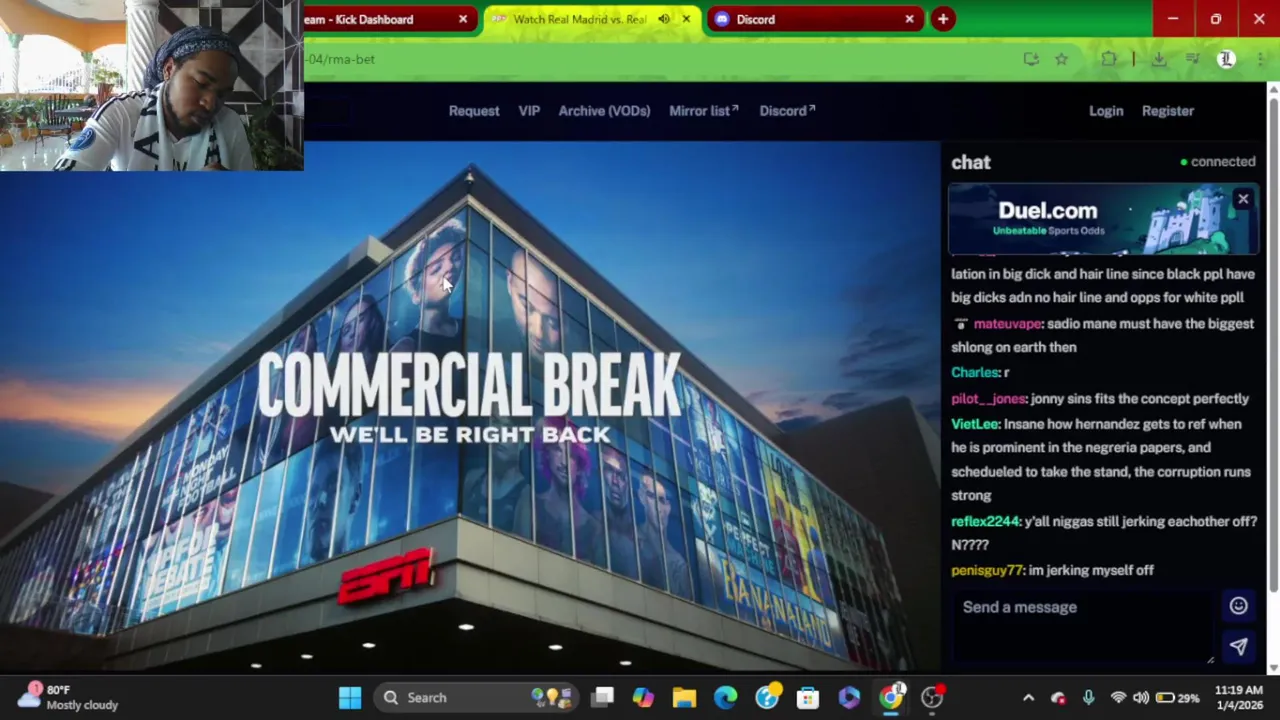Close the Watch Real Madrid tab
Image resolution: width=1280 pixels, height=720 pixels.
[x=686, y=19]
